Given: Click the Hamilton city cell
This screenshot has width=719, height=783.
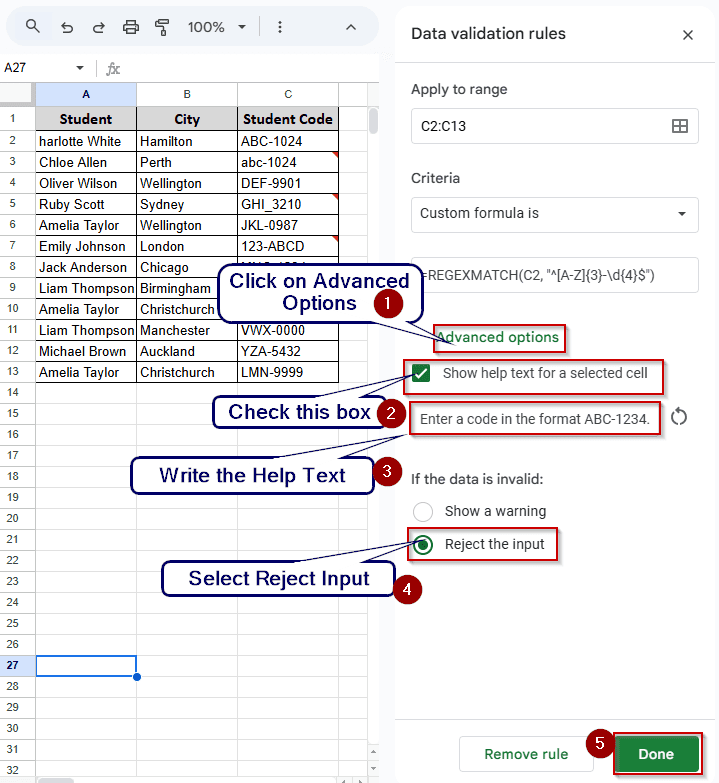Looking at the screenshot, I should [187, 141].
